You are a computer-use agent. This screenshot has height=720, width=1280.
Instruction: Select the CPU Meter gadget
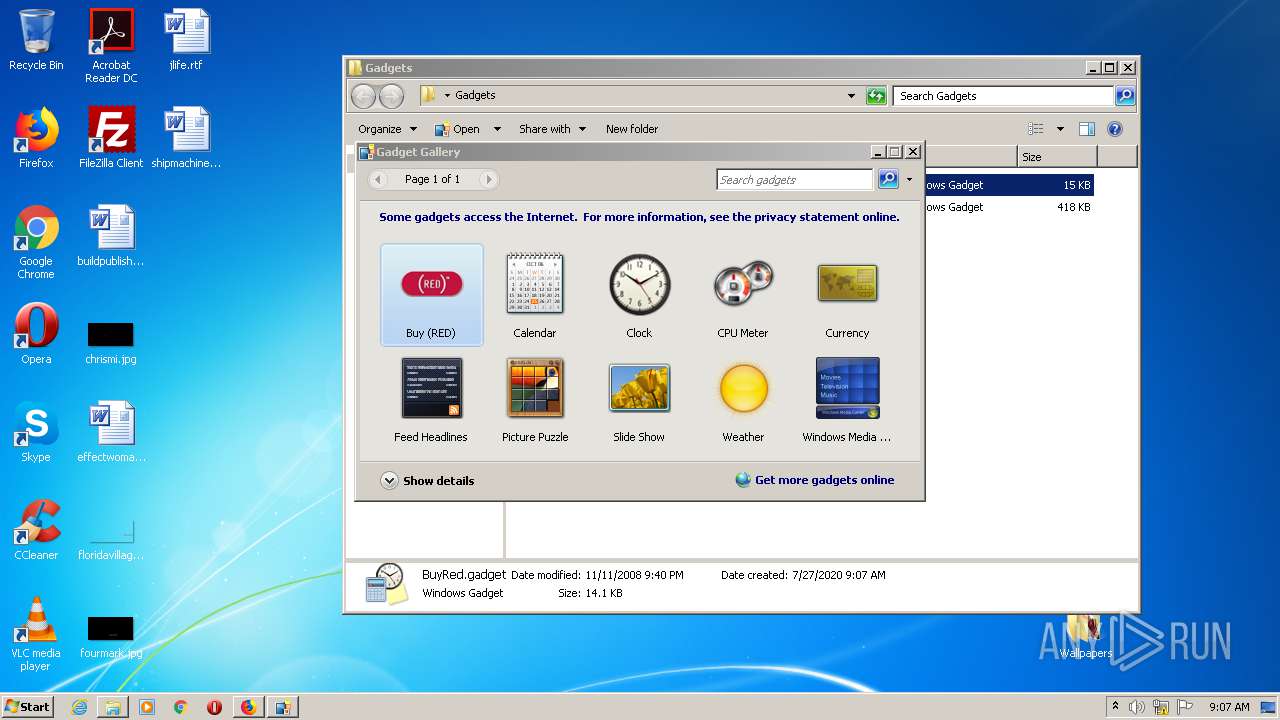743,295
